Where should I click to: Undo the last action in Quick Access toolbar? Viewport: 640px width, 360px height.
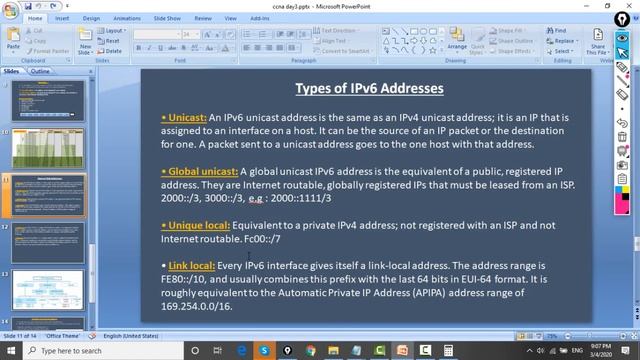pyautogui.click(x=38, y=6)
